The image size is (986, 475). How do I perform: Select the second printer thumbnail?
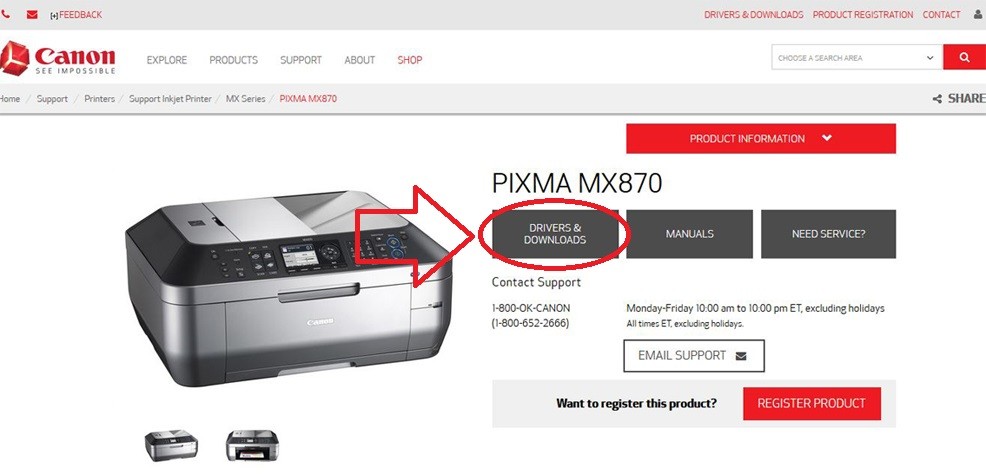252,445
